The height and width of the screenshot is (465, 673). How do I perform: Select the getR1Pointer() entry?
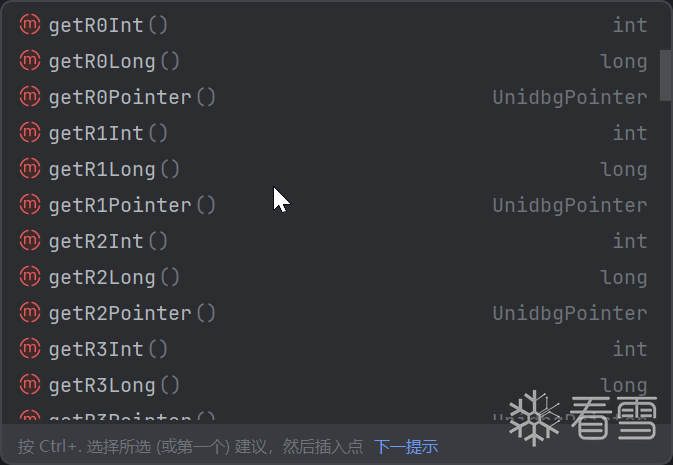tap(132, 205)
